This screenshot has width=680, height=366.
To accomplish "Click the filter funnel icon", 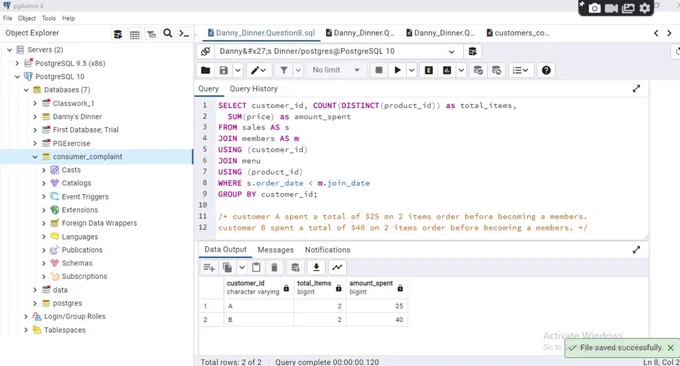I will click(284, 70).
